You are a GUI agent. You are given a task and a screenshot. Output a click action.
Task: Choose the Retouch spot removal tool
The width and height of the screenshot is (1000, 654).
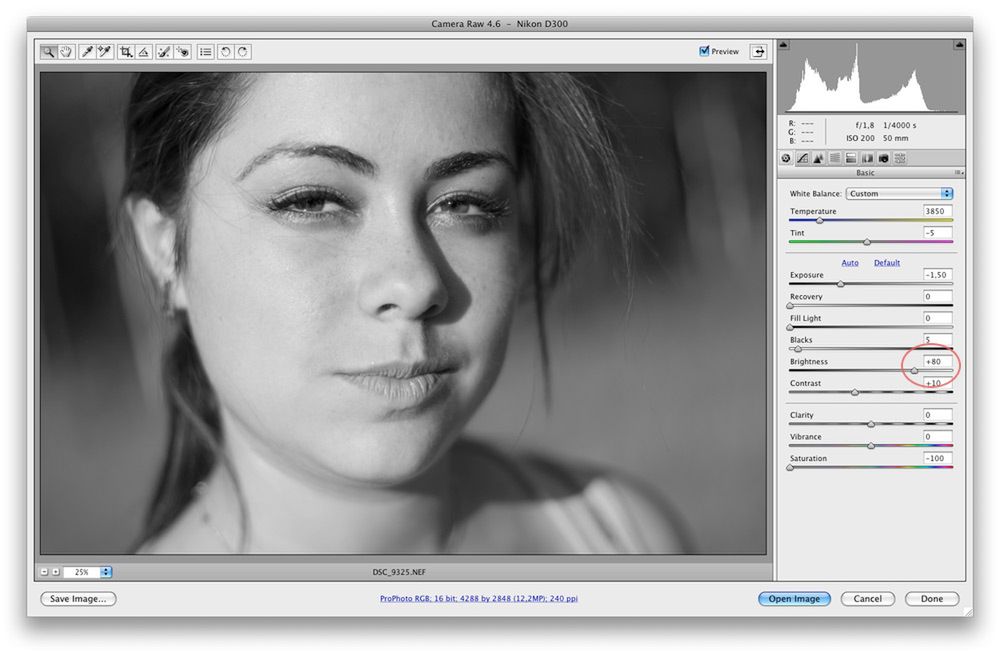click(x=165, y=52)
